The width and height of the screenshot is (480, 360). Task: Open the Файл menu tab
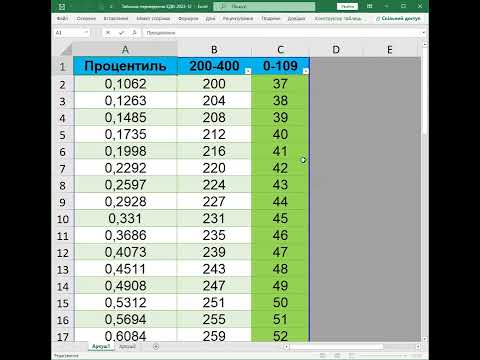tap(62, 19)
